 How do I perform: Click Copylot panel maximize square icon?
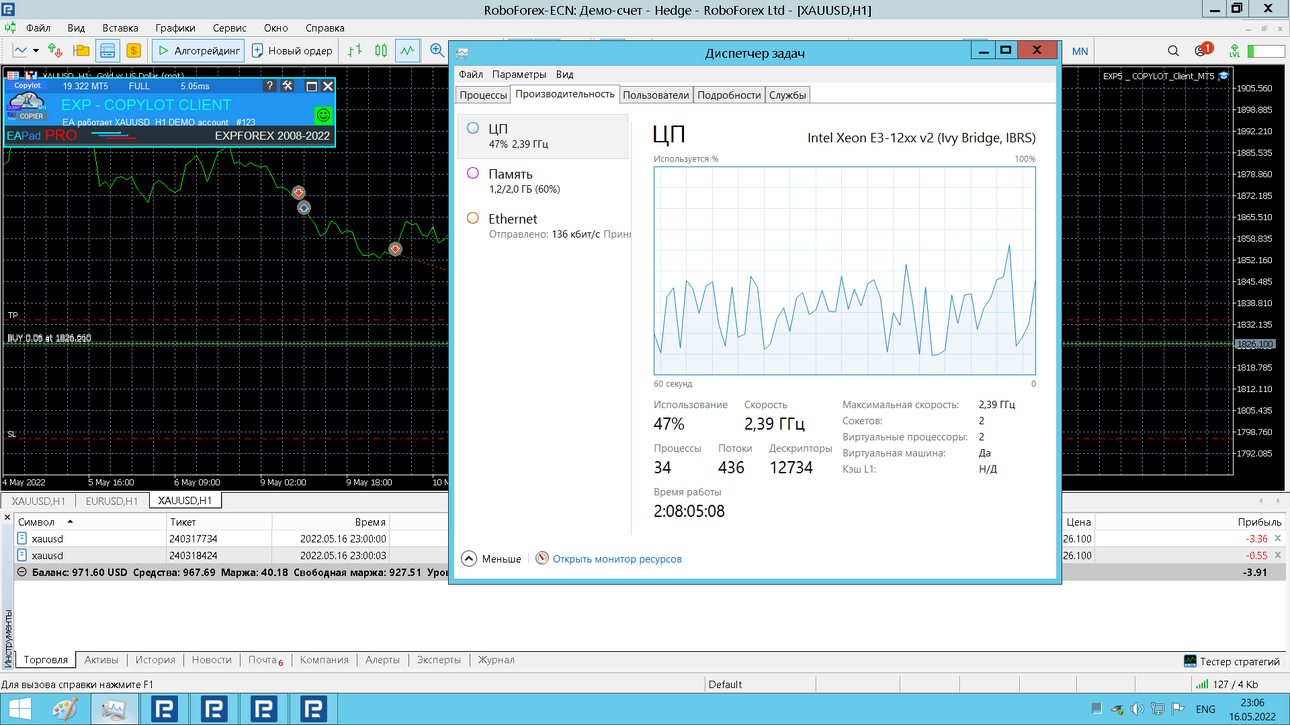(311, 87)
